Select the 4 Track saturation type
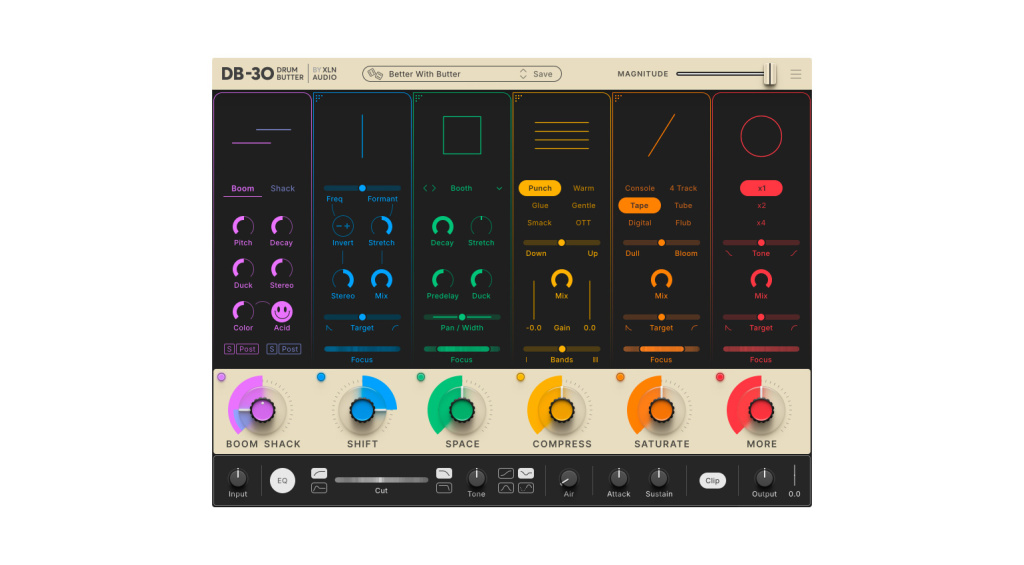Viewport: 1024px width, 565px height. [683, 188]
